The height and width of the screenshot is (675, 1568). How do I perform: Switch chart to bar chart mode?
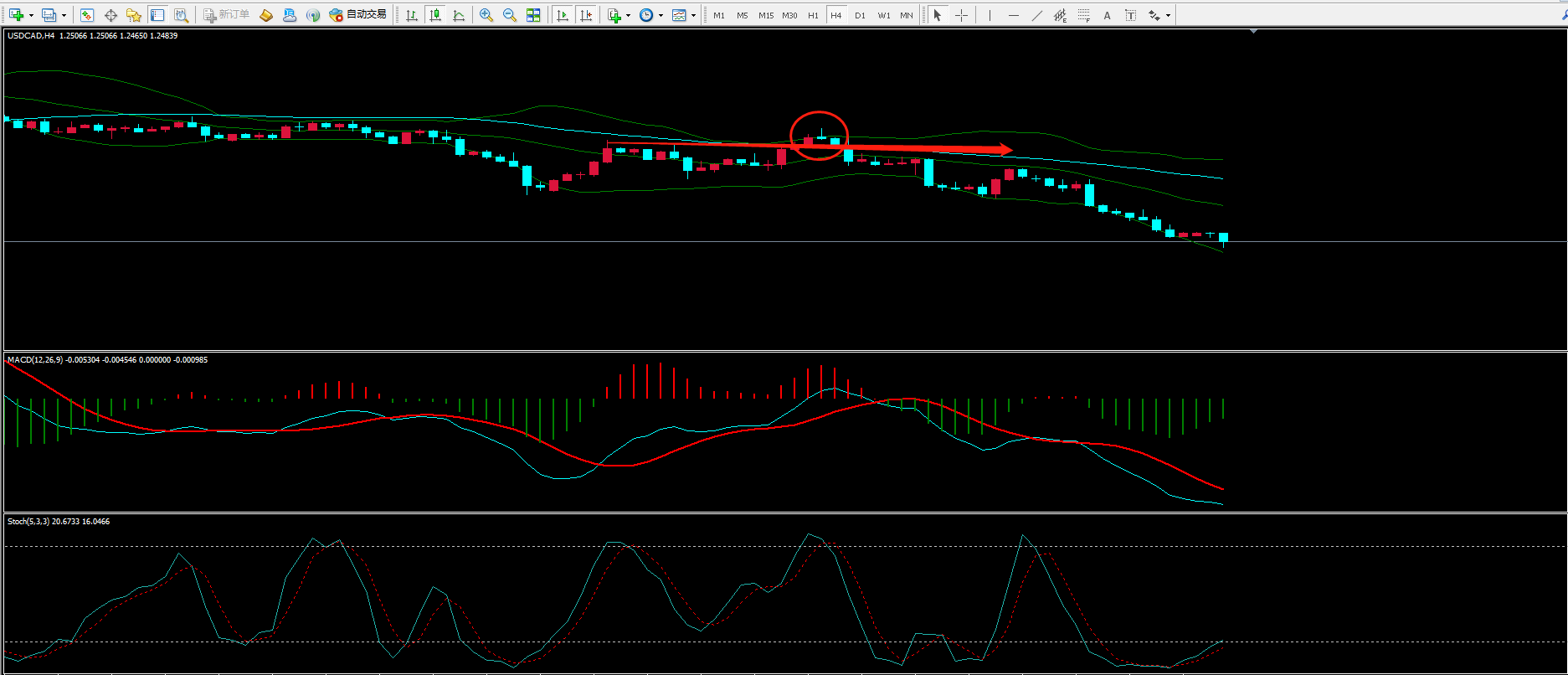point(411,15)
